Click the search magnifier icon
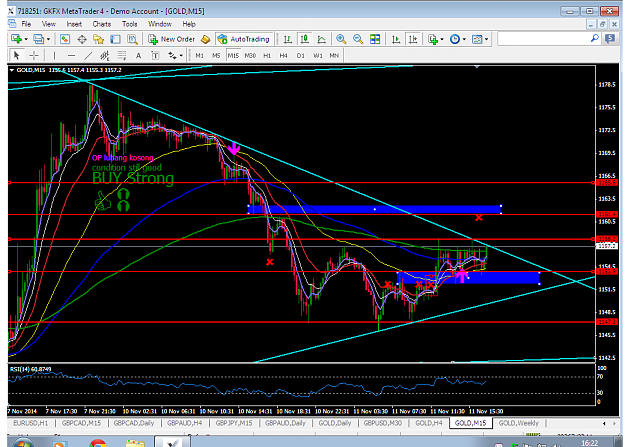Image resolution: width=625 pixels, height=447 pixels. pyautogui.click(x=594, y=39)
